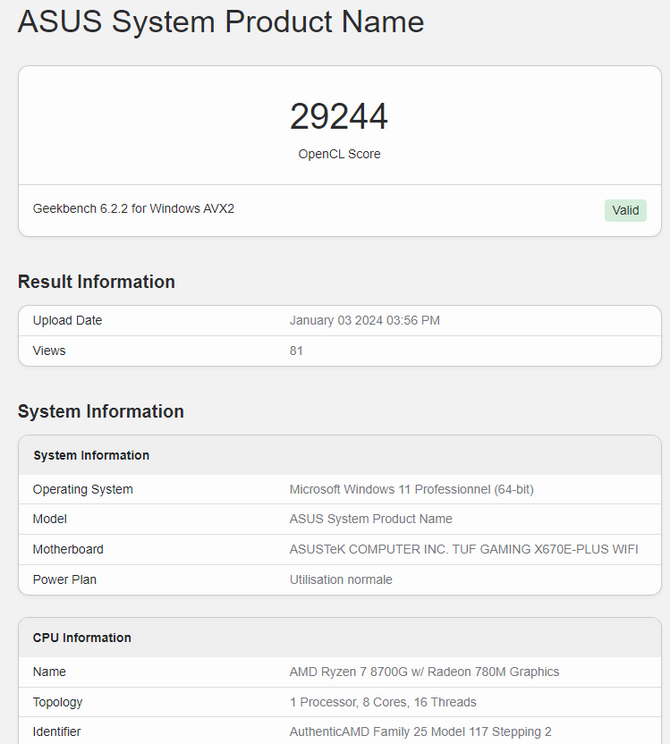Click the Result Information heading
The image size is (670, 744).
click(96, 281)
